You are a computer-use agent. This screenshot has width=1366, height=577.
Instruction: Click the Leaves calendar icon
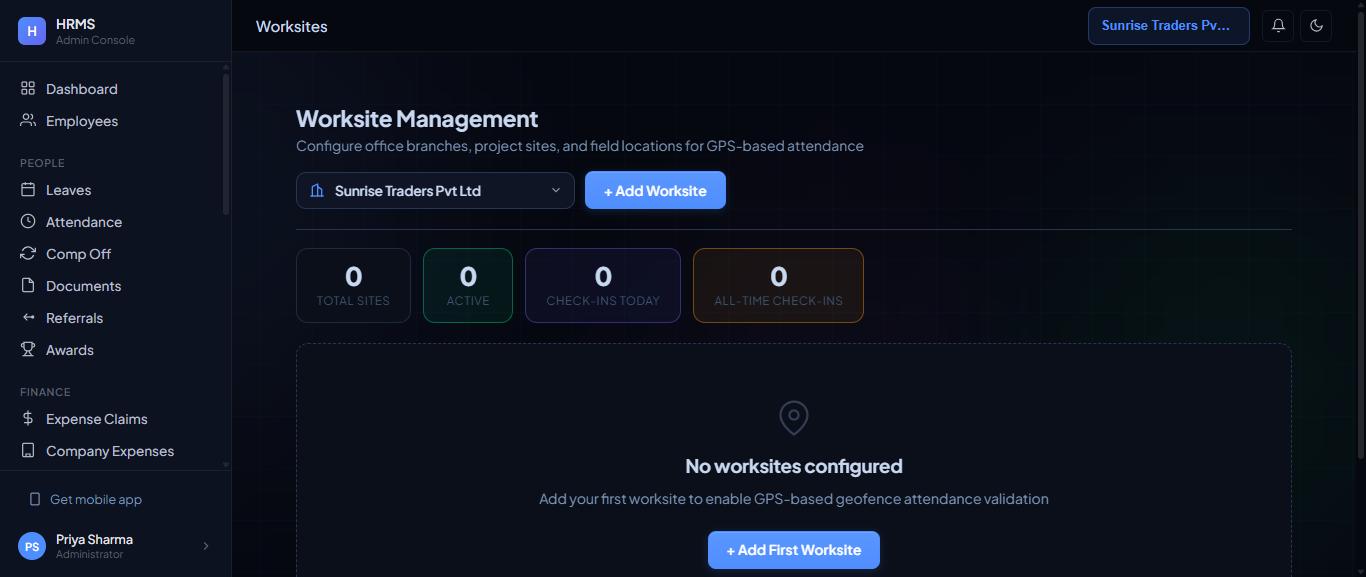(28, 190)
